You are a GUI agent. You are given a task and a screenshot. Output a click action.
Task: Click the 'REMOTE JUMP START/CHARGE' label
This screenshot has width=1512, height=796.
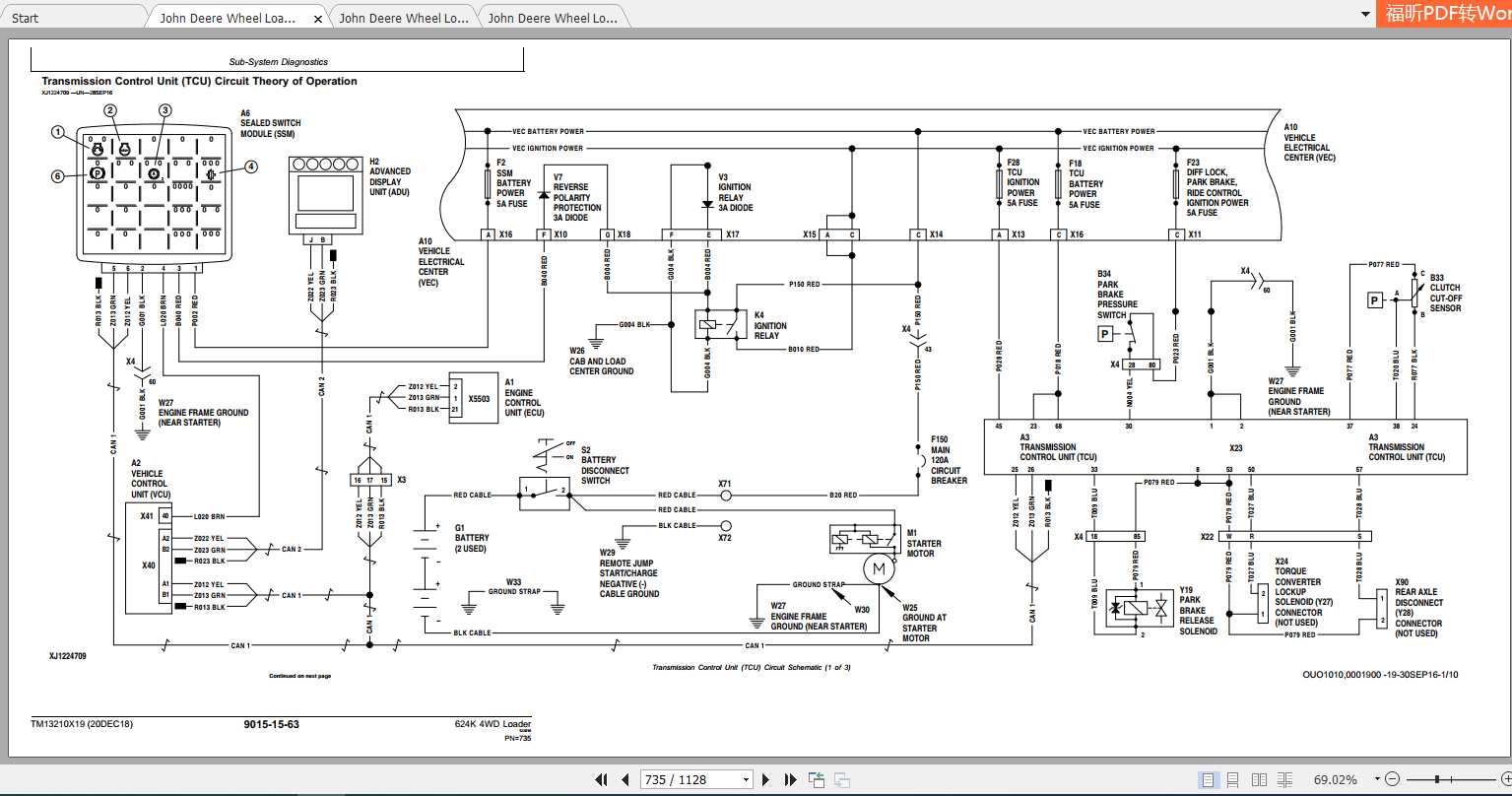click(628, 568)
